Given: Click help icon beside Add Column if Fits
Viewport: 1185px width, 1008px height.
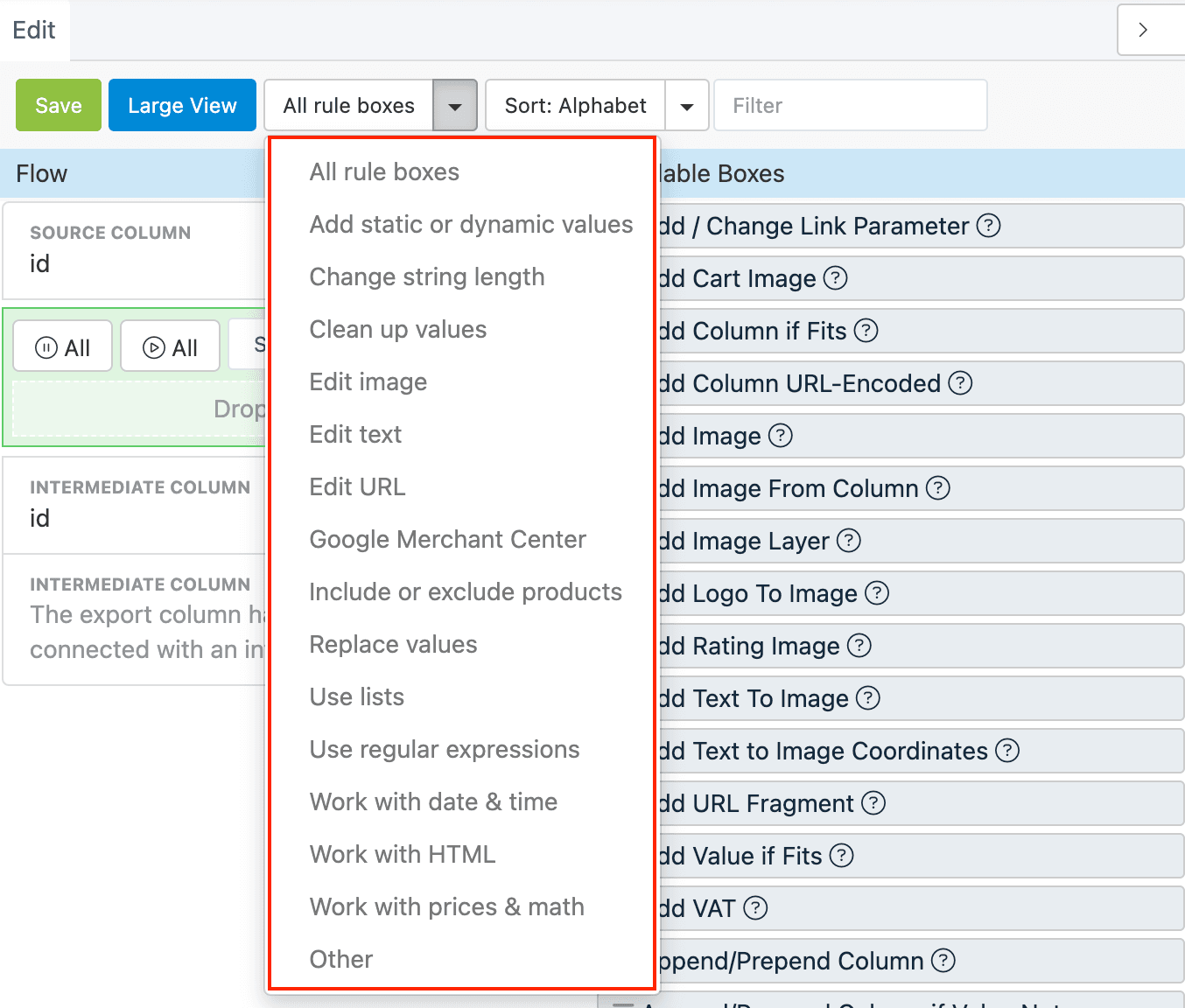Looking at the screenshot, I should (x=866, y=331).
